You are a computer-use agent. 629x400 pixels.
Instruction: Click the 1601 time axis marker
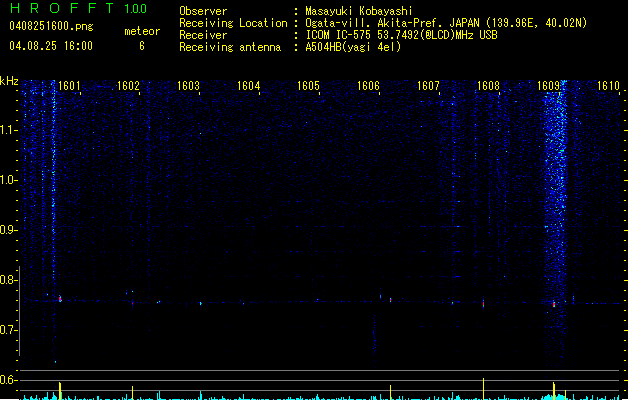69,86
